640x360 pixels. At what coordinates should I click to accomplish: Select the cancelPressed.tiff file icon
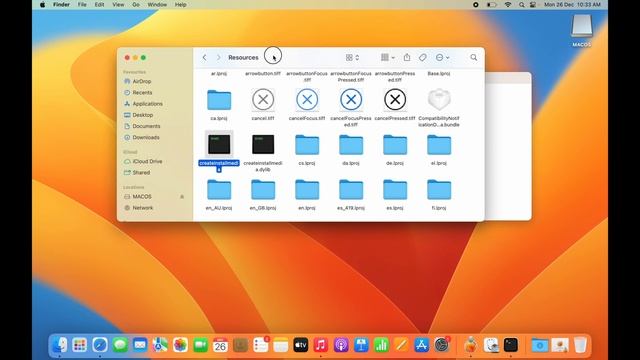395,100
